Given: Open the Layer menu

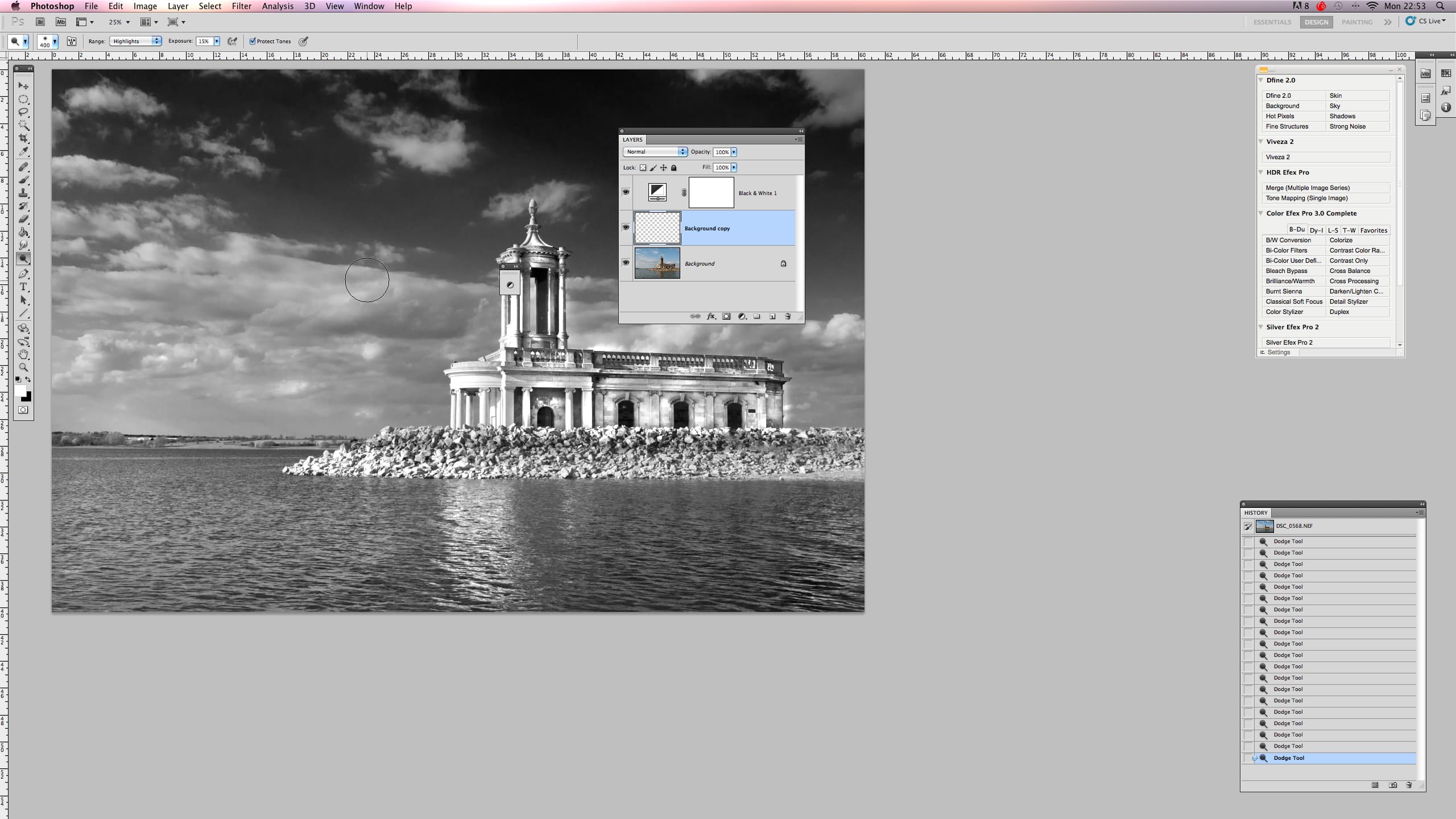Looking at the screenshot, I should (178, 6).
